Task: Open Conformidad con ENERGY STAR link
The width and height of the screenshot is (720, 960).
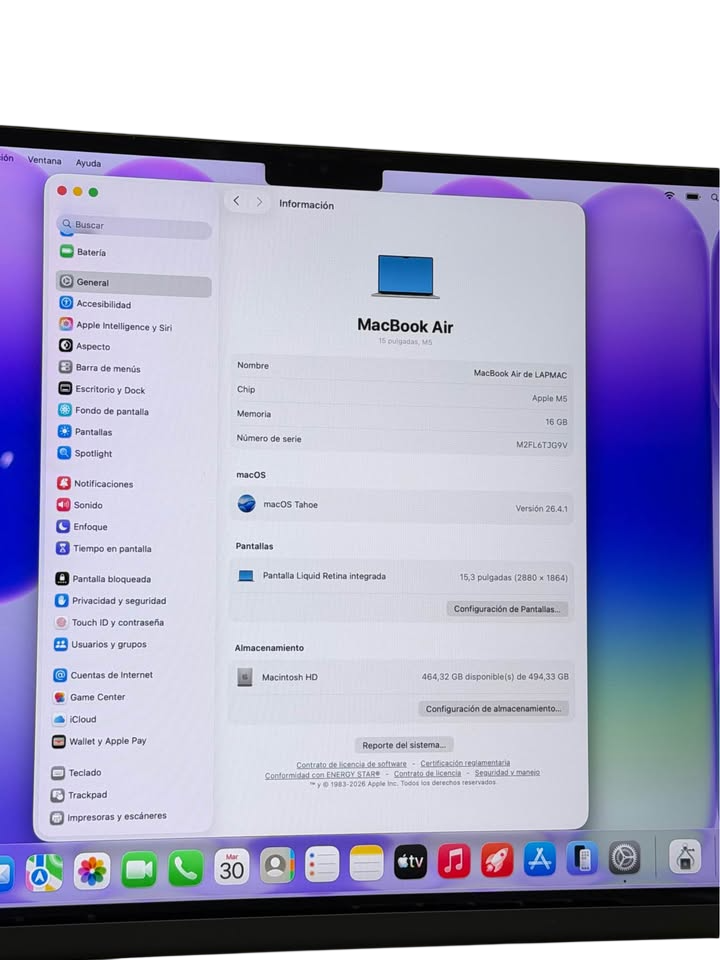Action: [x=322, y=775]
